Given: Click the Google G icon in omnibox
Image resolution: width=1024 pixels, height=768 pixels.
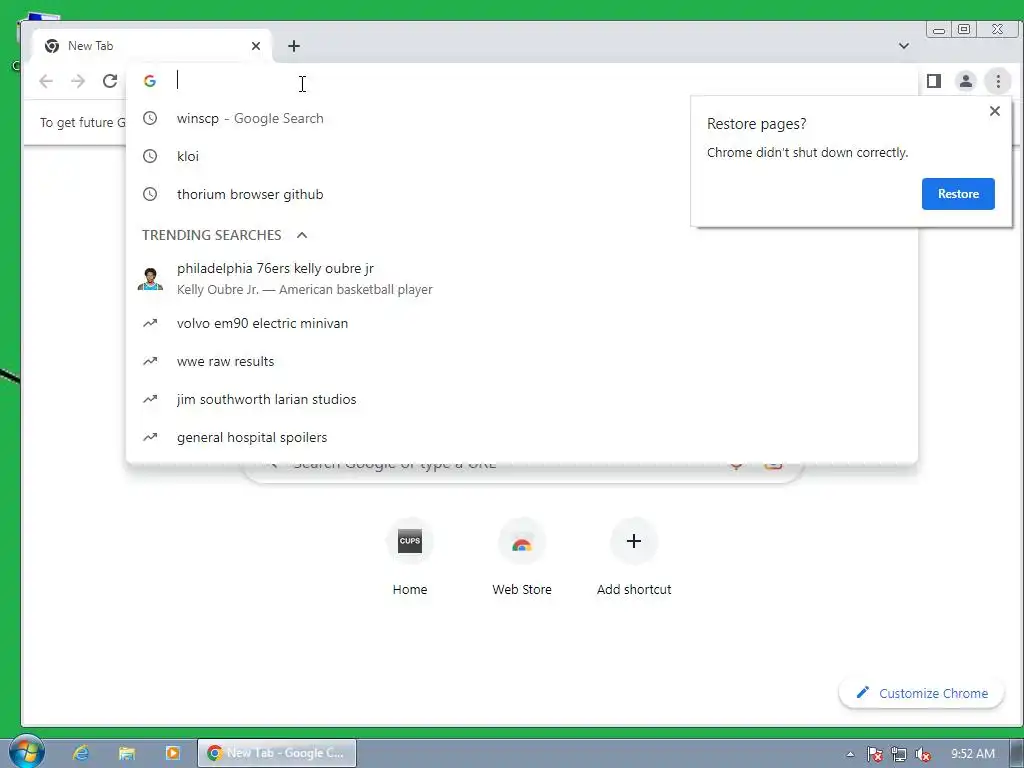Looking at the screenshot, I should [x=150, y=81].
